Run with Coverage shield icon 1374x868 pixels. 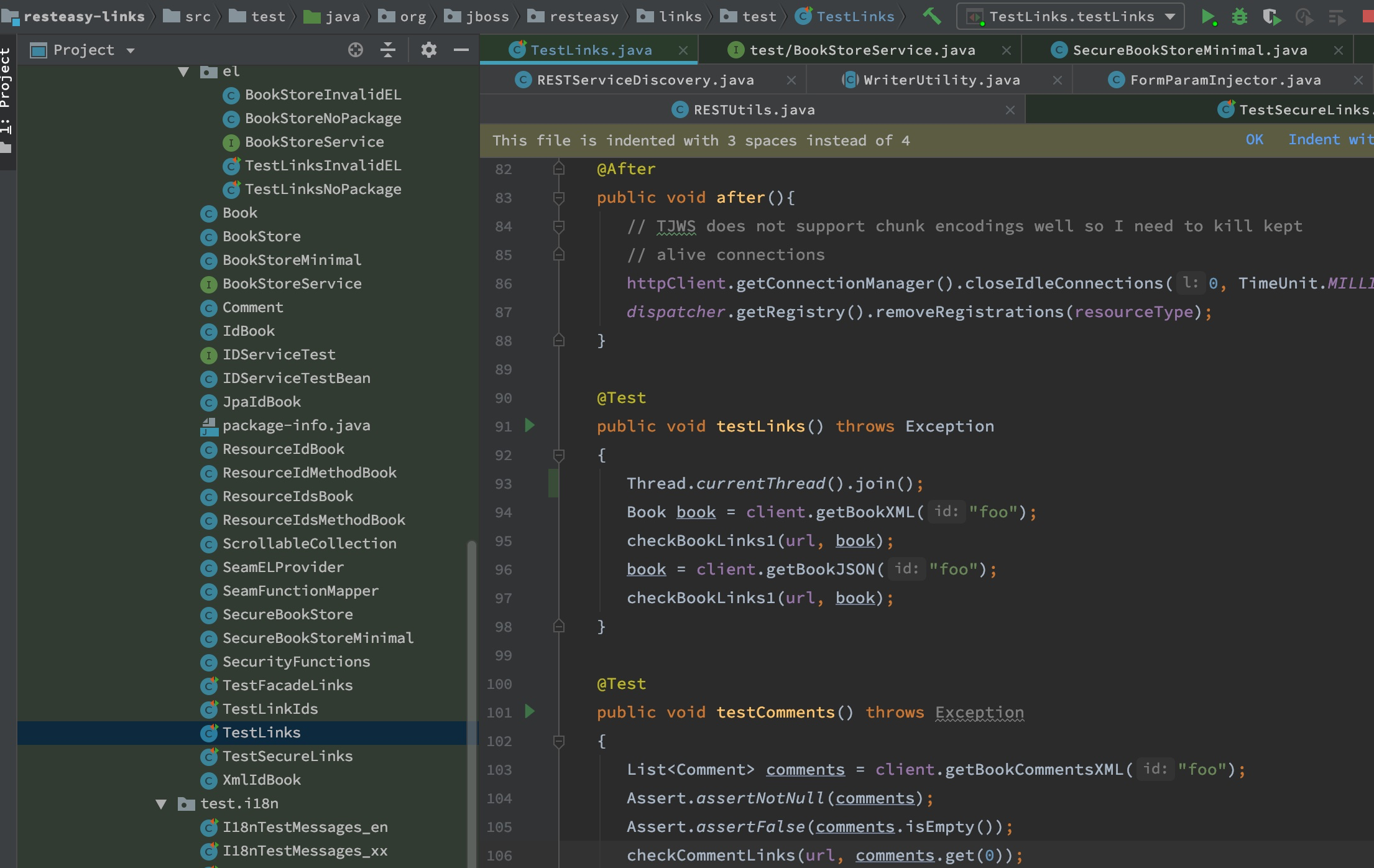(1271, 17)
